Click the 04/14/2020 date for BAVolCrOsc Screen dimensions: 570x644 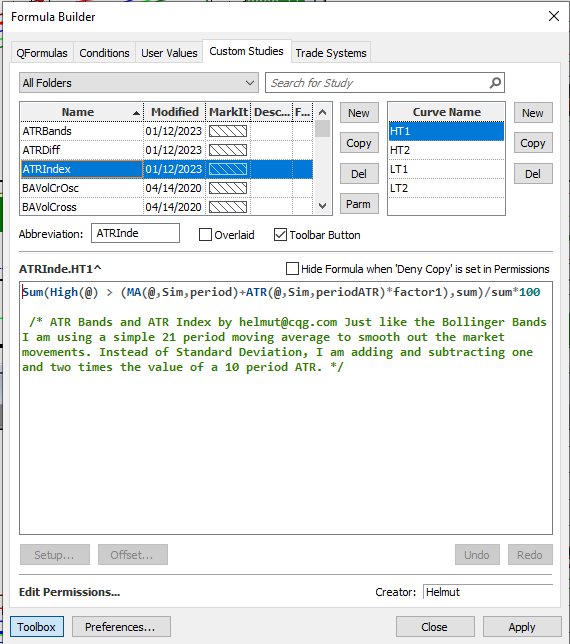pyautogui.click(x=174, y=188)
